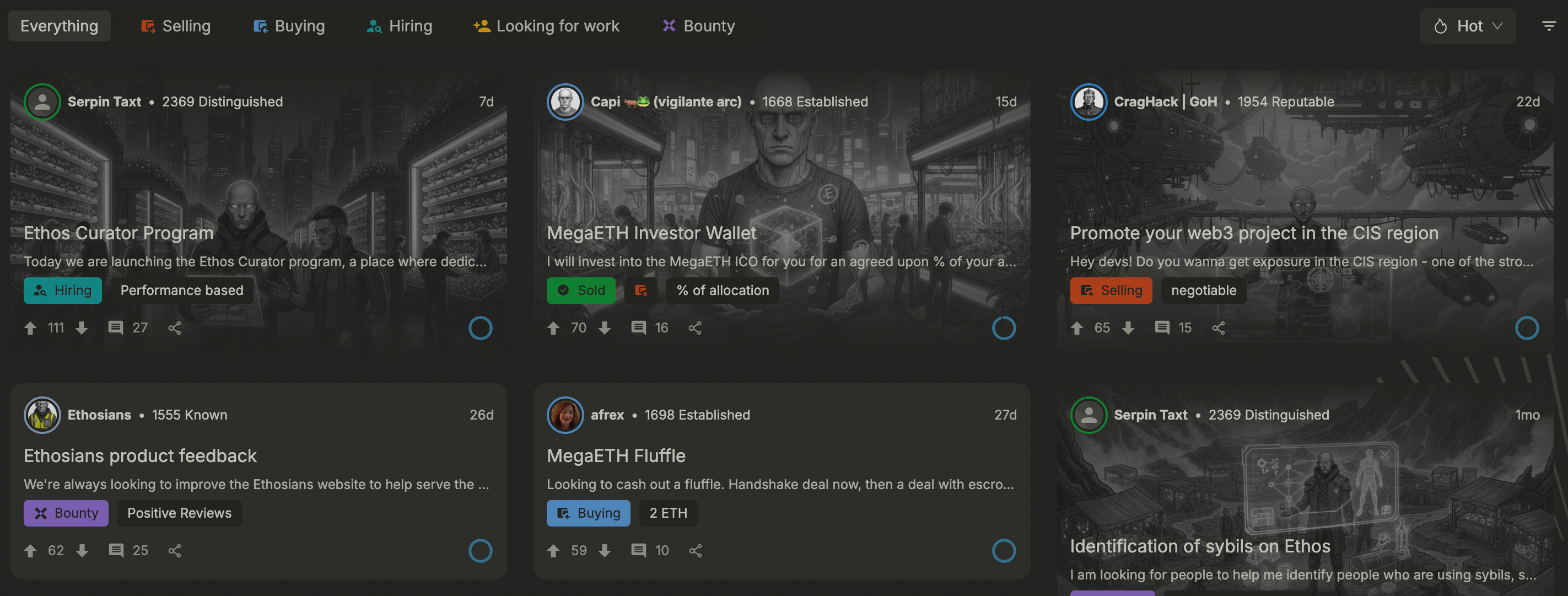Upvote the MegaETH Fluffle post
The width and height of the screenshot is (1568, 596).
(x=553, y=550)
